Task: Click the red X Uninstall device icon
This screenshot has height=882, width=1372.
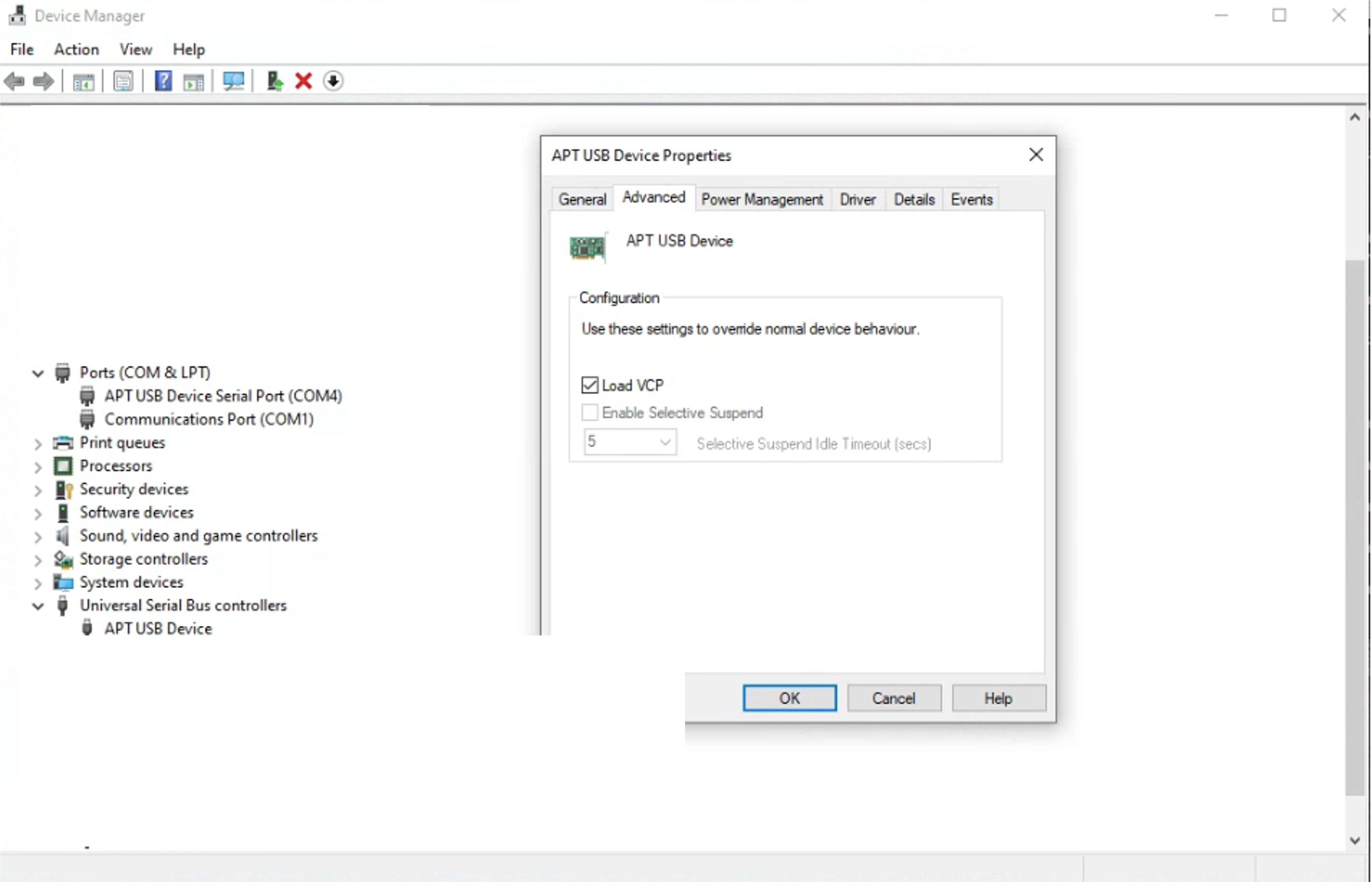Action: (303, 81)
